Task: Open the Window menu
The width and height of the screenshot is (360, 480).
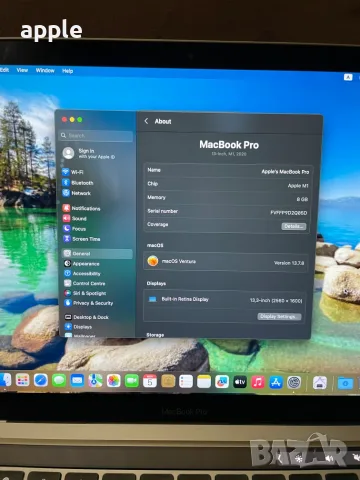Action: (x=45, y=70)
